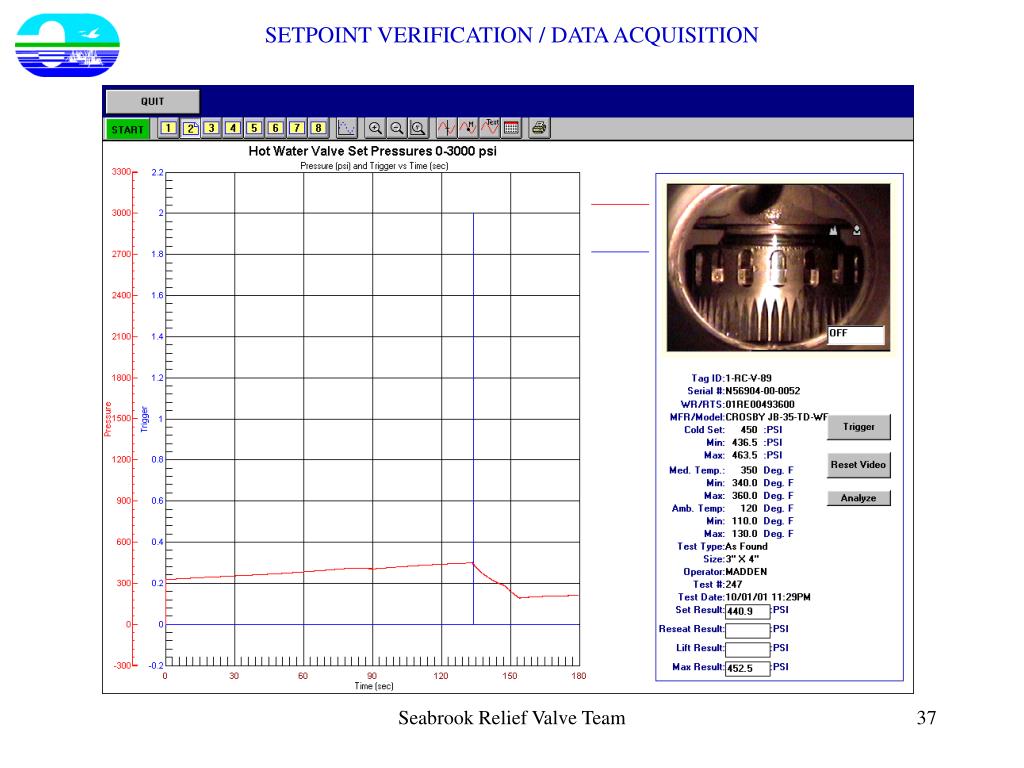Viewport: 1024px width, 768px height.
Task: Click the vertical Trigger axis label
Action: (x=144, y=419)
